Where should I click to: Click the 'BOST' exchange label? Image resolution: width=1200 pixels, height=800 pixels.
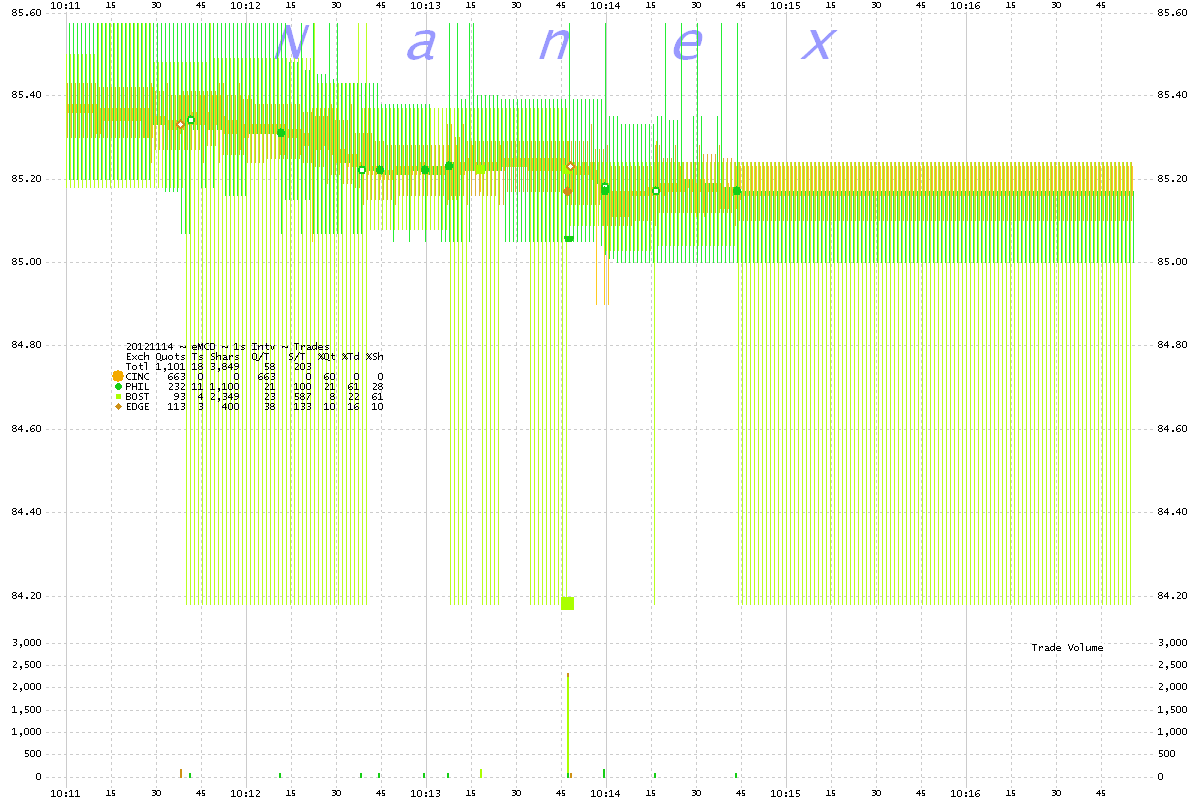coord(137,396)
